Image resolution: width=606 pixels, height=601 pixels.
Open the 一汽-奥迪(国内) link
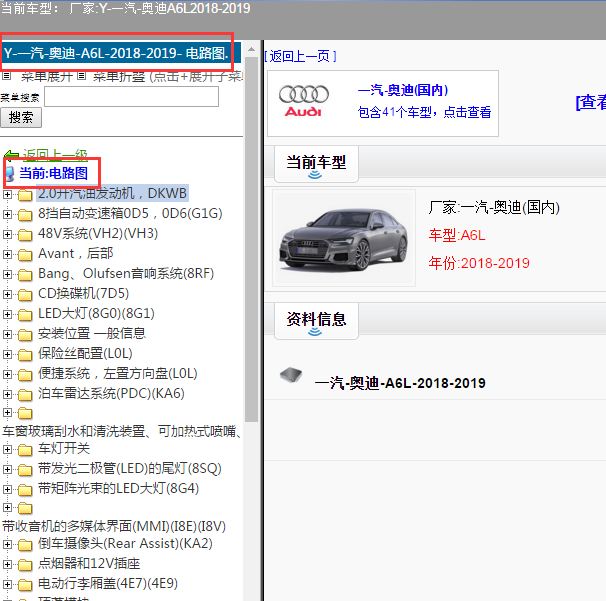(x=403, y=90)
